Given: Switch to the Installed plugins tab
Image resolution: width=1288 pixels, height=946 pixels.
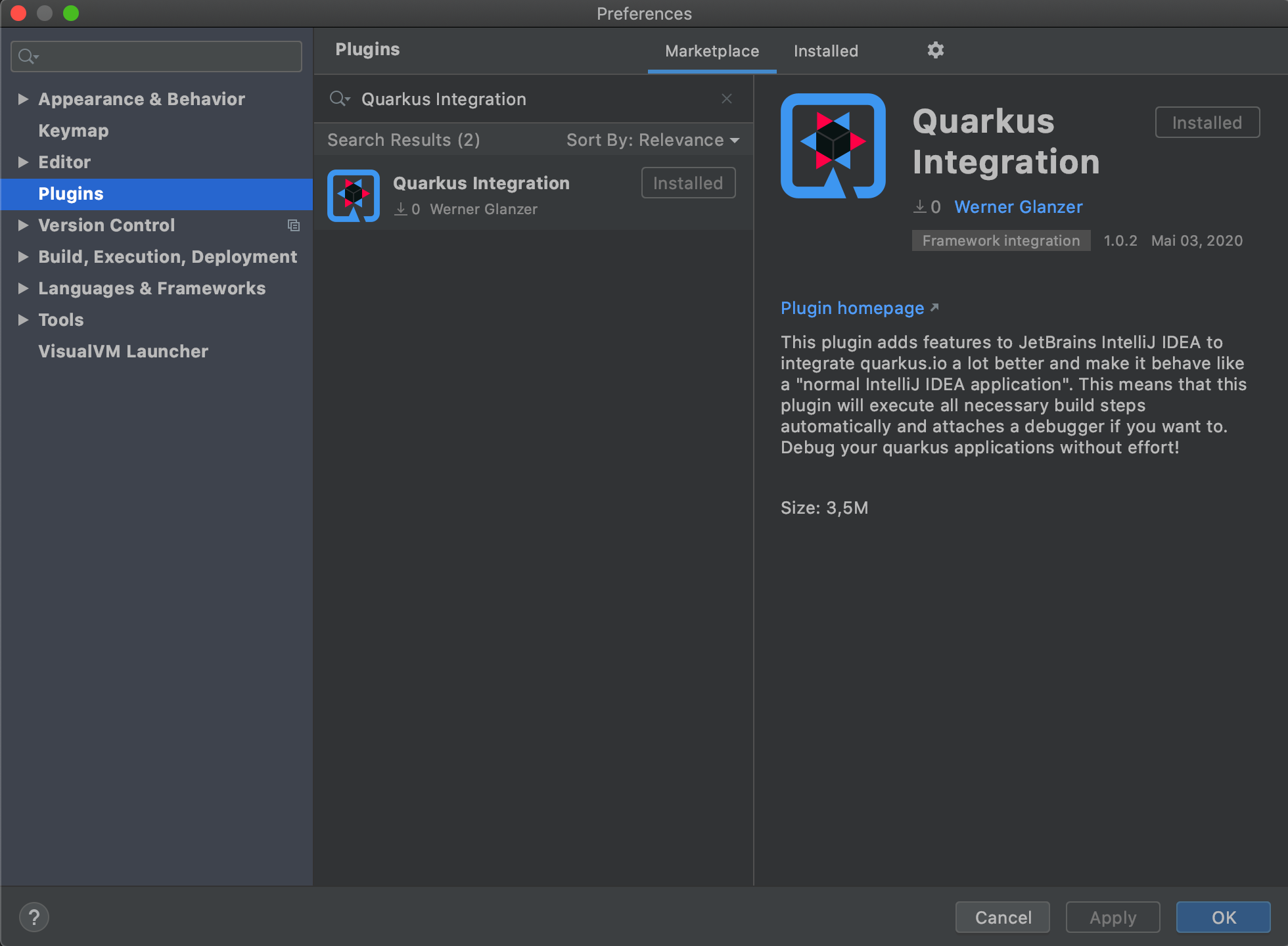Looking at the screenshot, I should pyautogui.click(x=825, y=51).
